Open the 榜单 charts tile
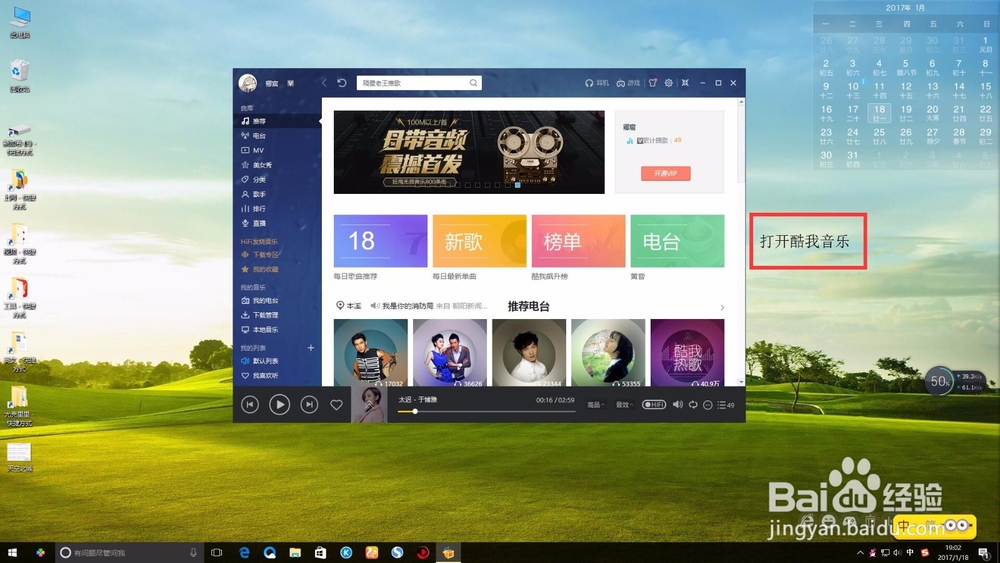Image resolution: width=1000 pixels, height=563 pixels. click(x=578, y=241)
